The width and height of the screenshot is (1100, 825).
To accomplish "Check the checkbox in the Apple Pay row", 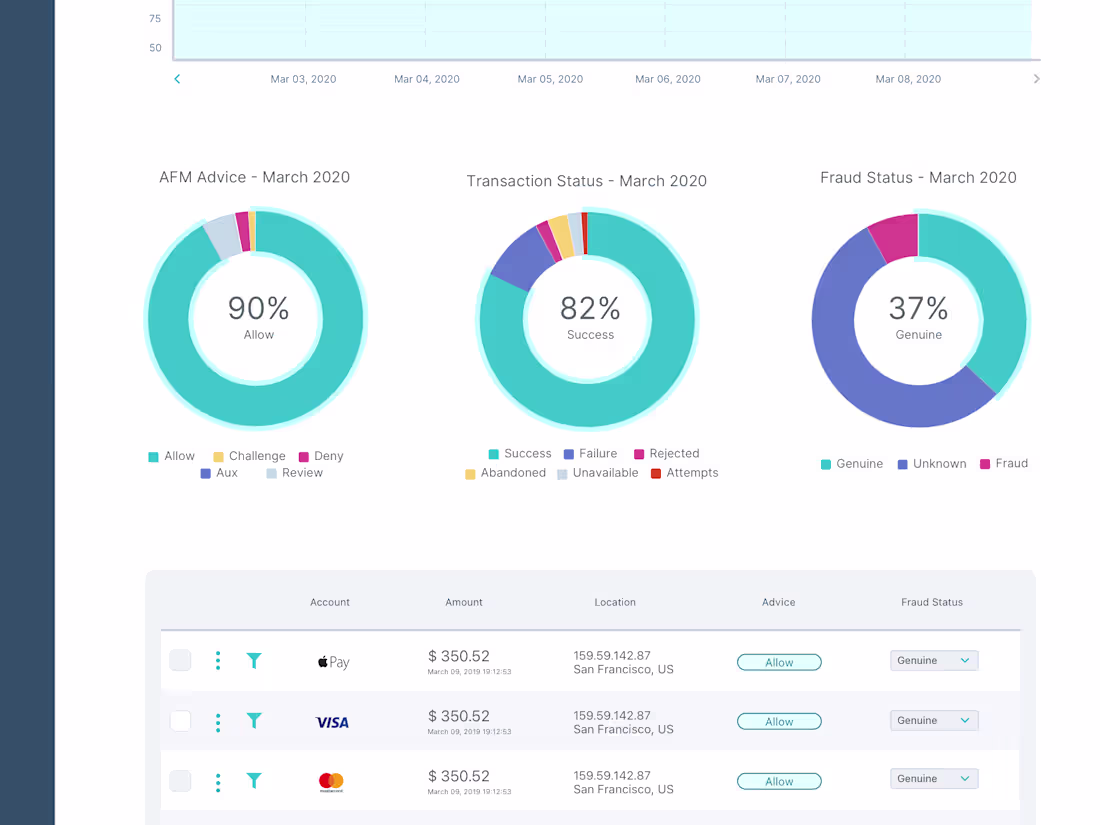I will tap(180, 660).
